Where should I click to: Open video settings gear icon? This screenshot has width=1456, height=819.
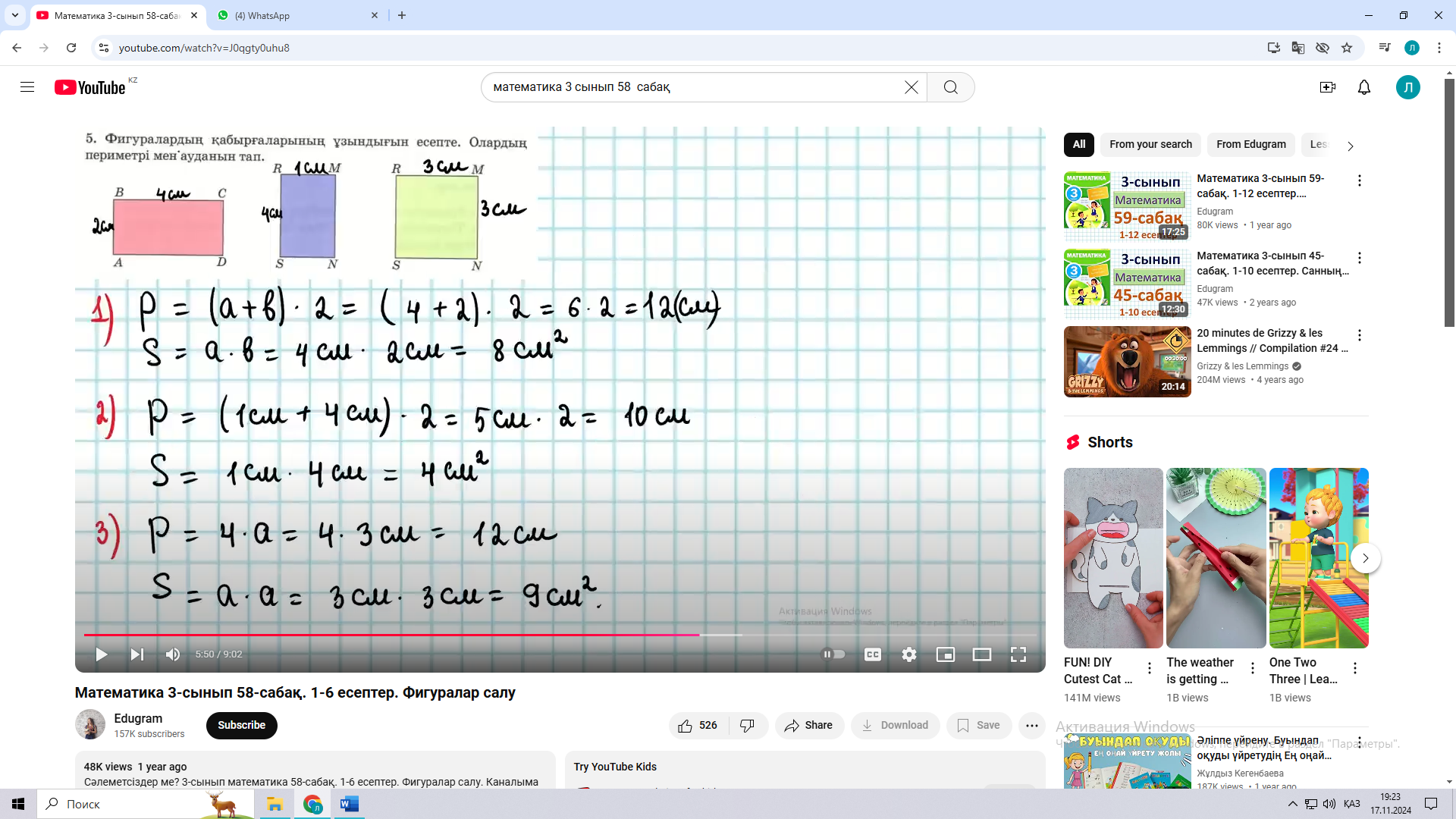coord(908,654)
